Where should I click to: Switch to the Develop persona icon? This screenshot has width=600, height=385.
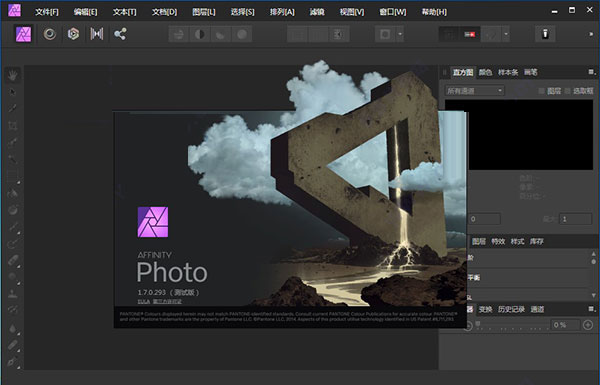[x=73, y=34]
